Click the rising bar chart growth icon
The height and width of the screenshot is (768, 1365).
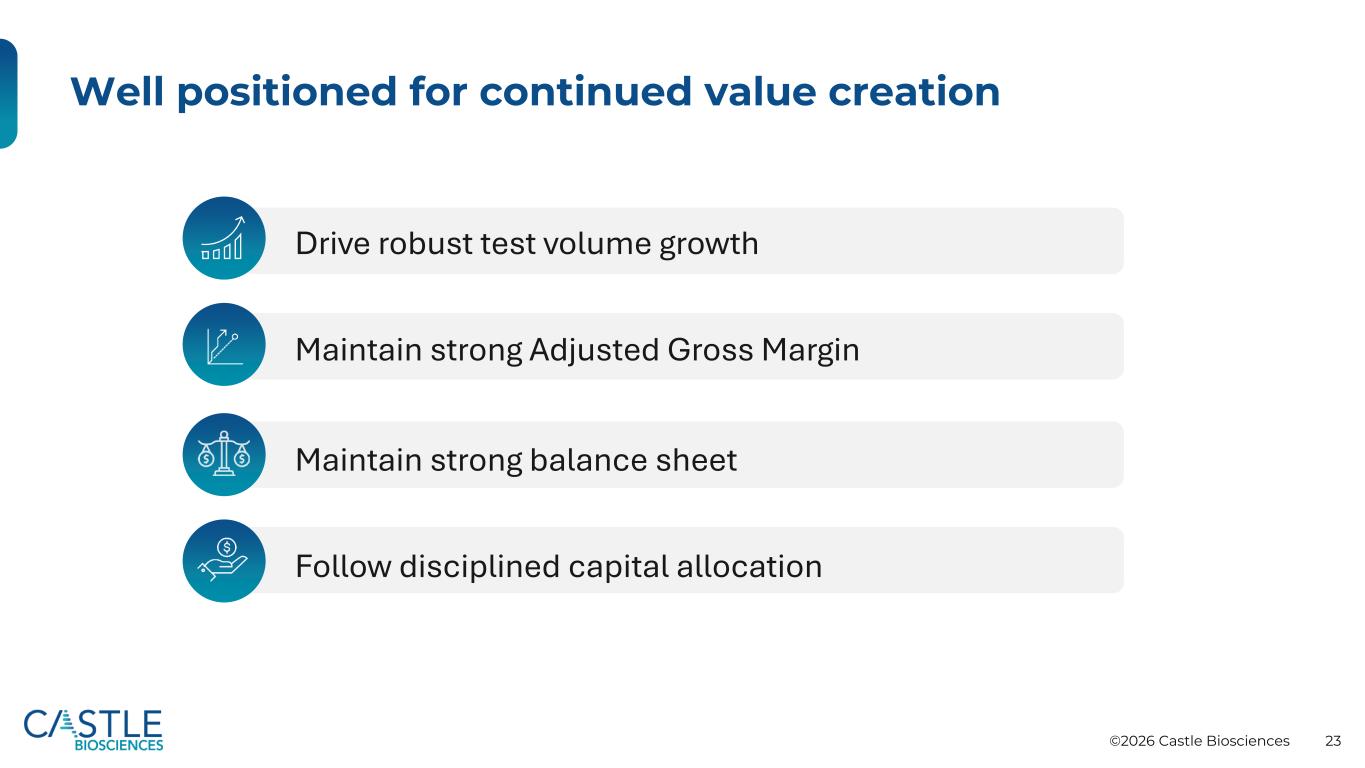[x=223, y=238]
